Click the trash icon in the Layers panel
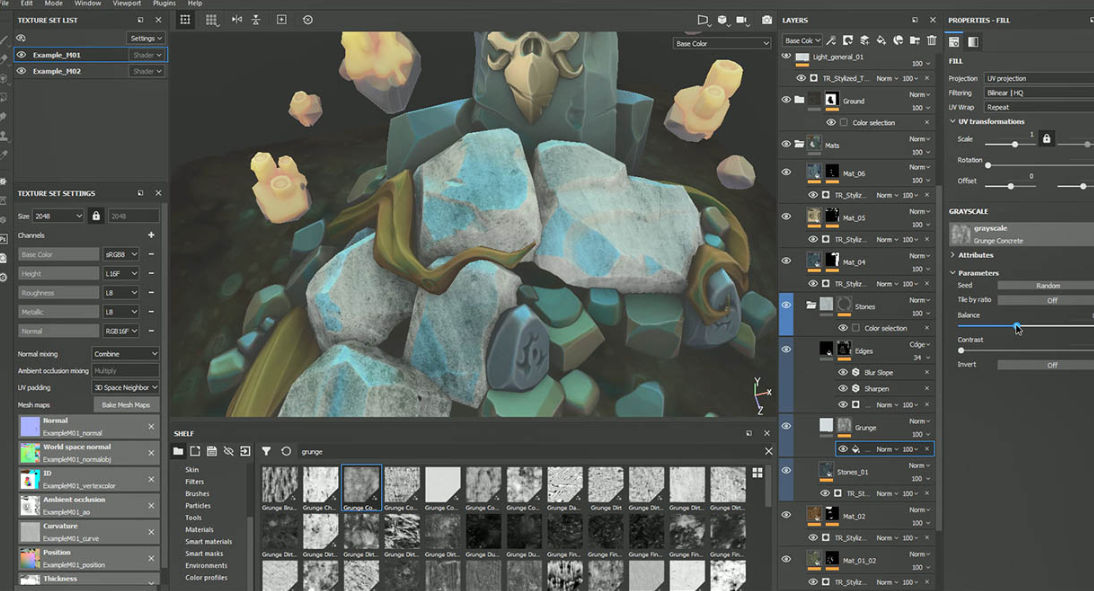Image resolution: width=1094 pixels, height=591 pixels. (932, 40)
